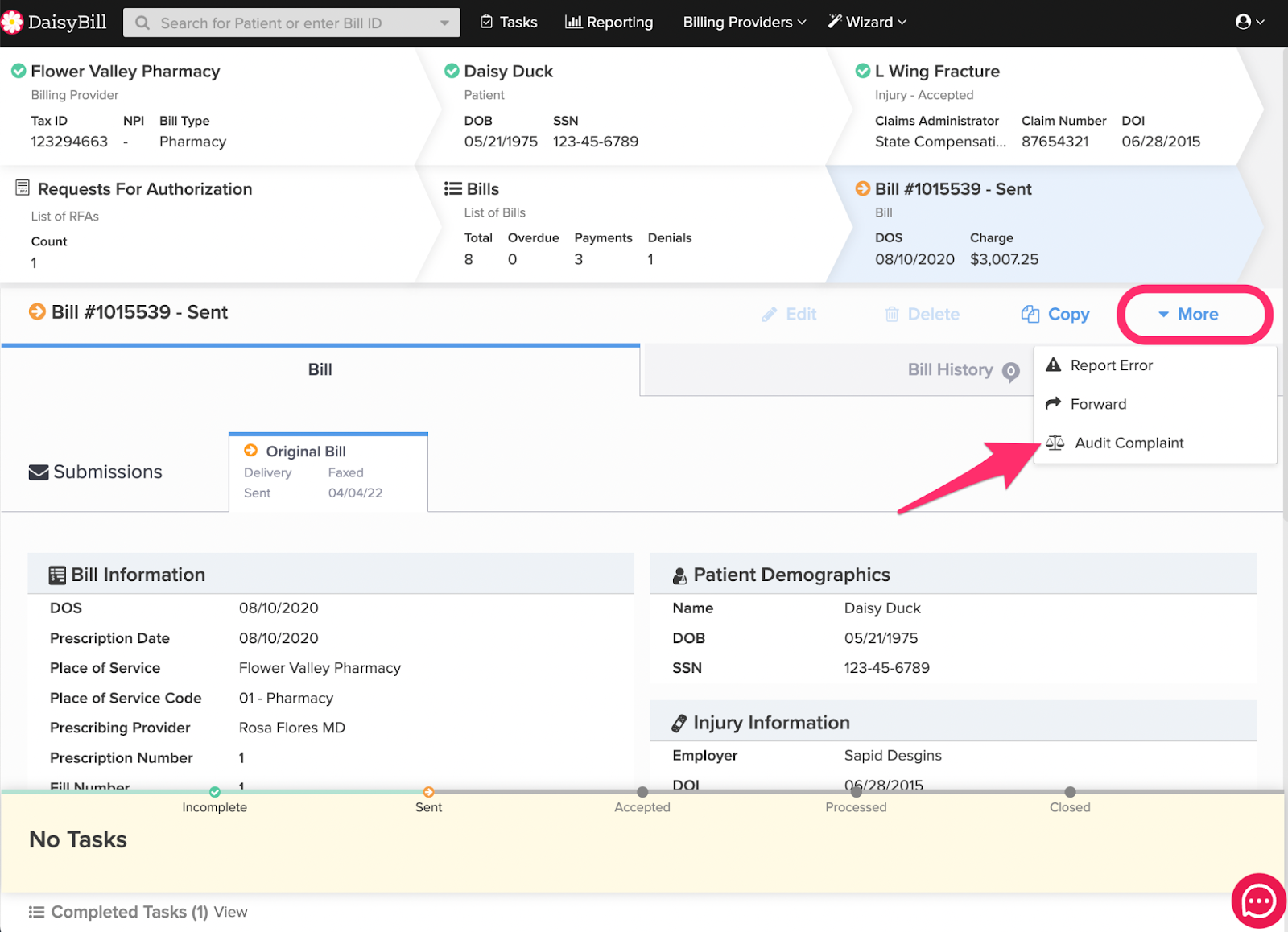Click the Injury Information bandage icon
The height and width of the screenshot is (932, 1288).
point(679,723)
